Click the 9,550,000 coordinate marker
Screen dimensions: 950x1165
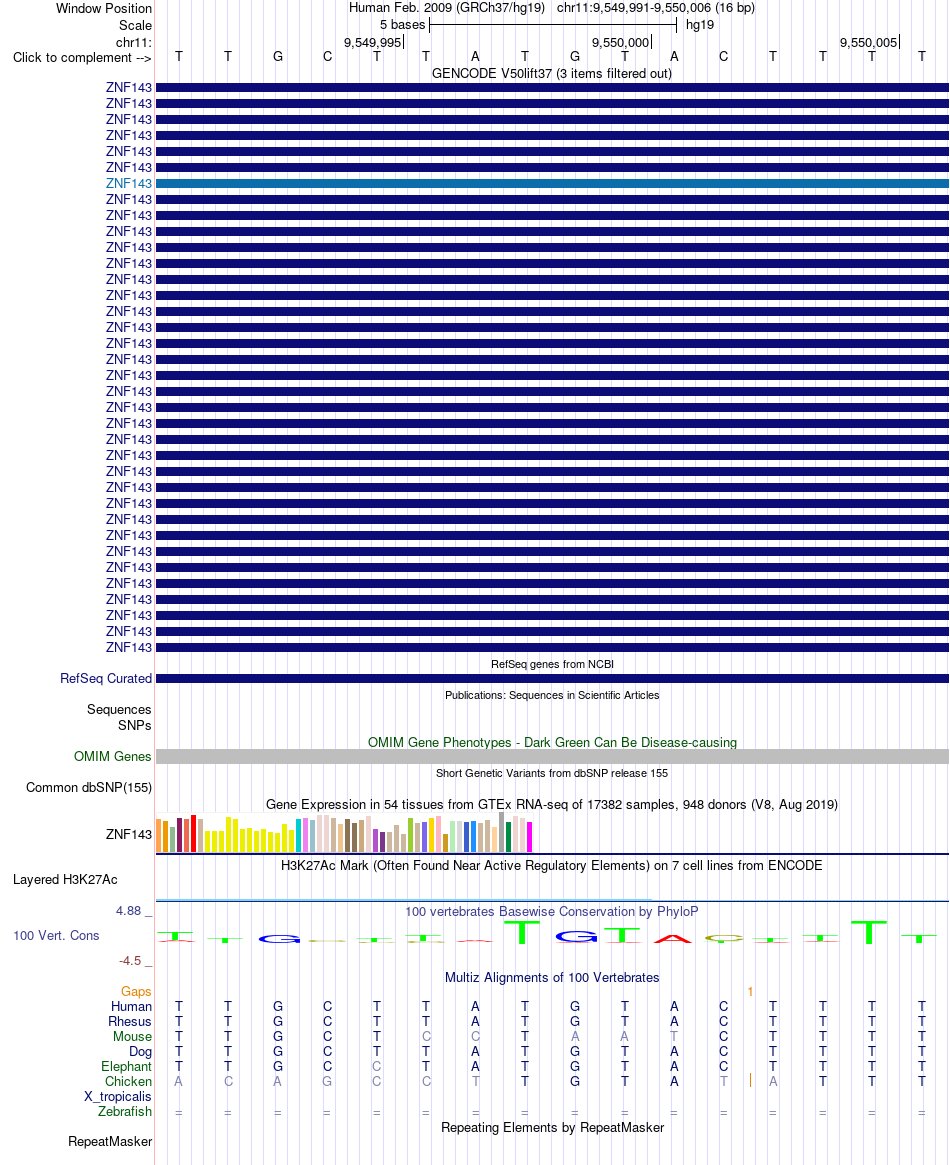[x=621, y=43]
